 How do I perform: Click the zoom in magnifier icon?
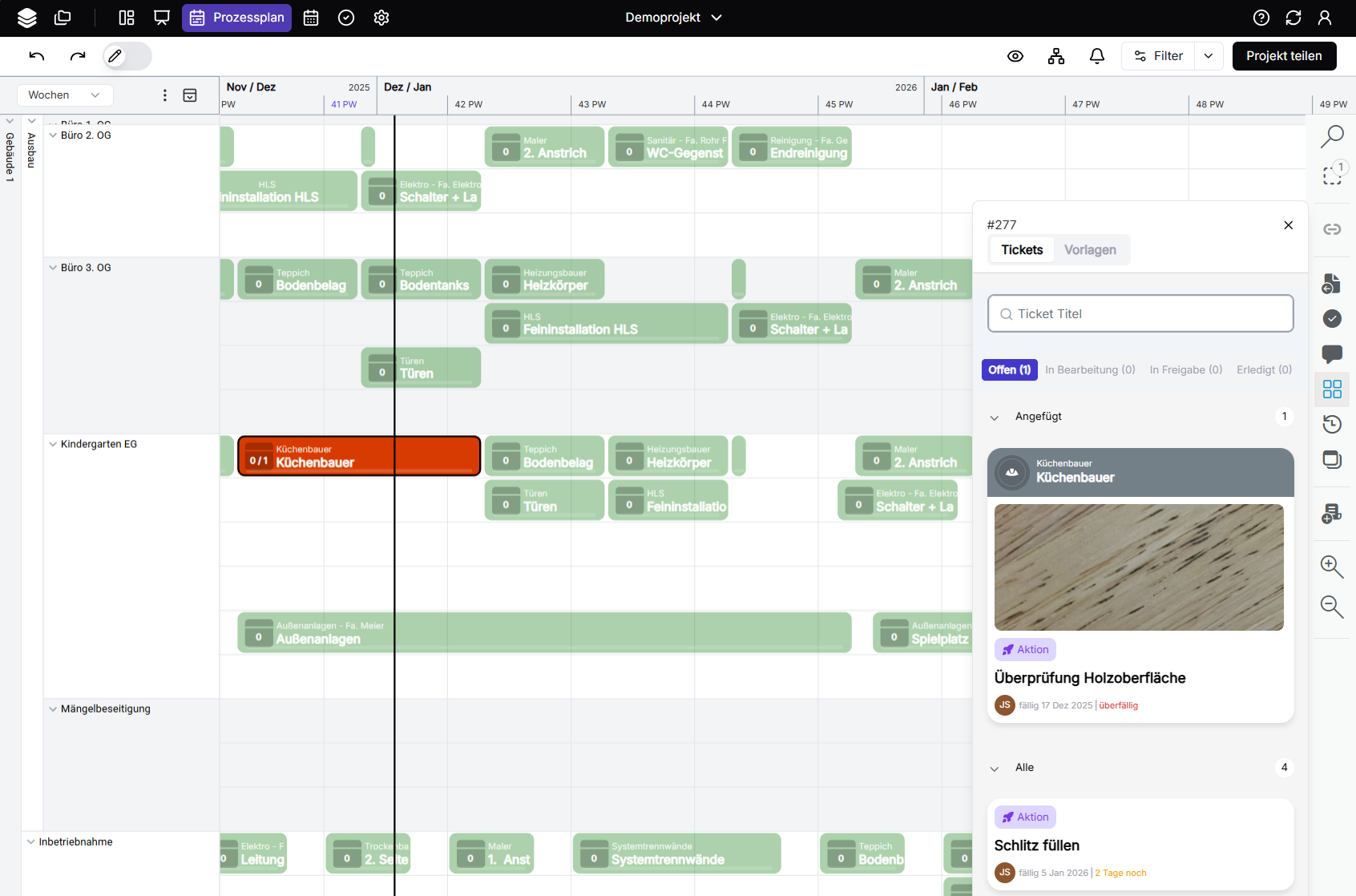tap(1331, 567)
